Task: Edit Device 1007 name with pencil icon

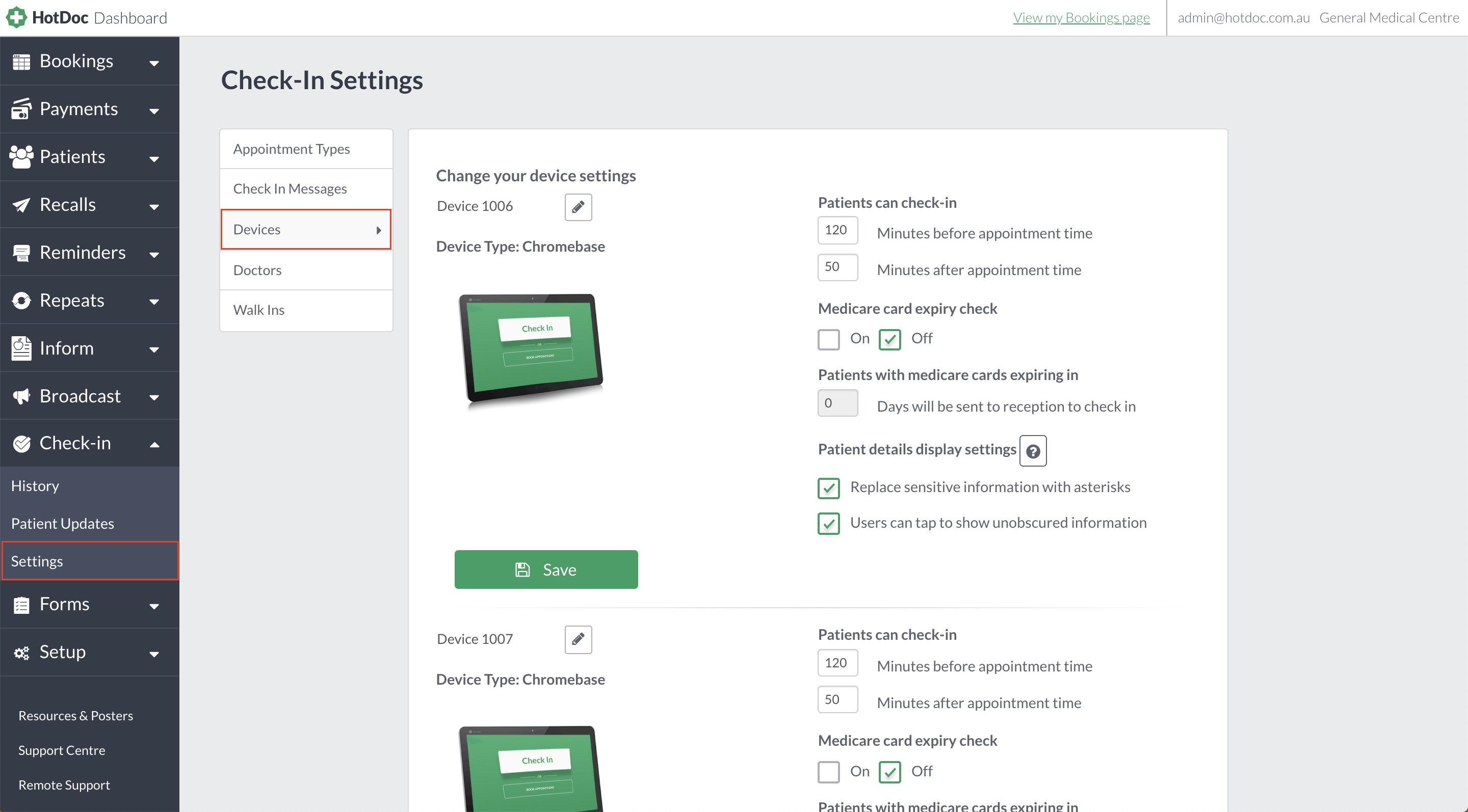Action: (578, 639)
